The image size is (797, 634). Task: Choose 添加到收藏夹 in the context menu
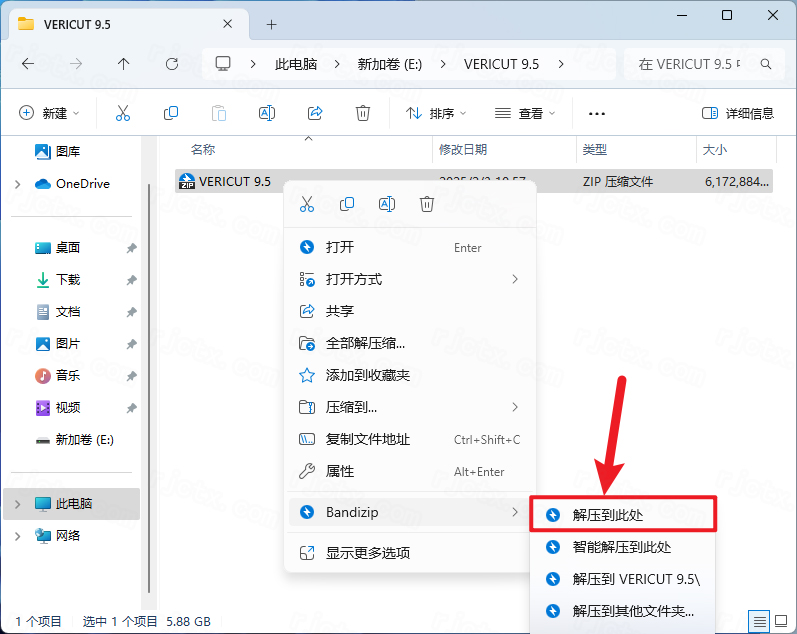[410, 375]
